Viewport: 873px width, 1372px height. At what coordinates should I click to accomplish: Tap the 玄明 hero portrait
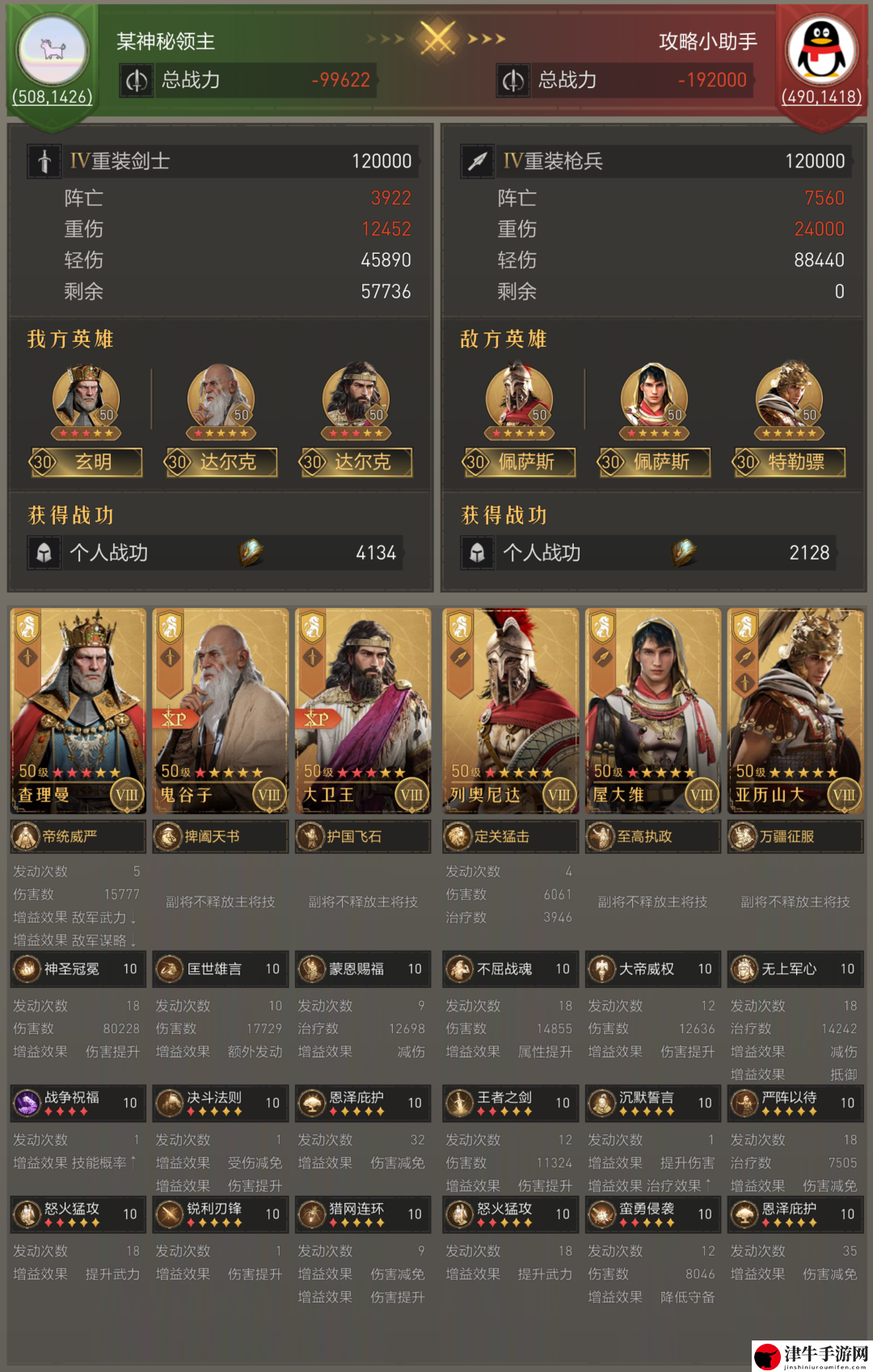(86, 398)
